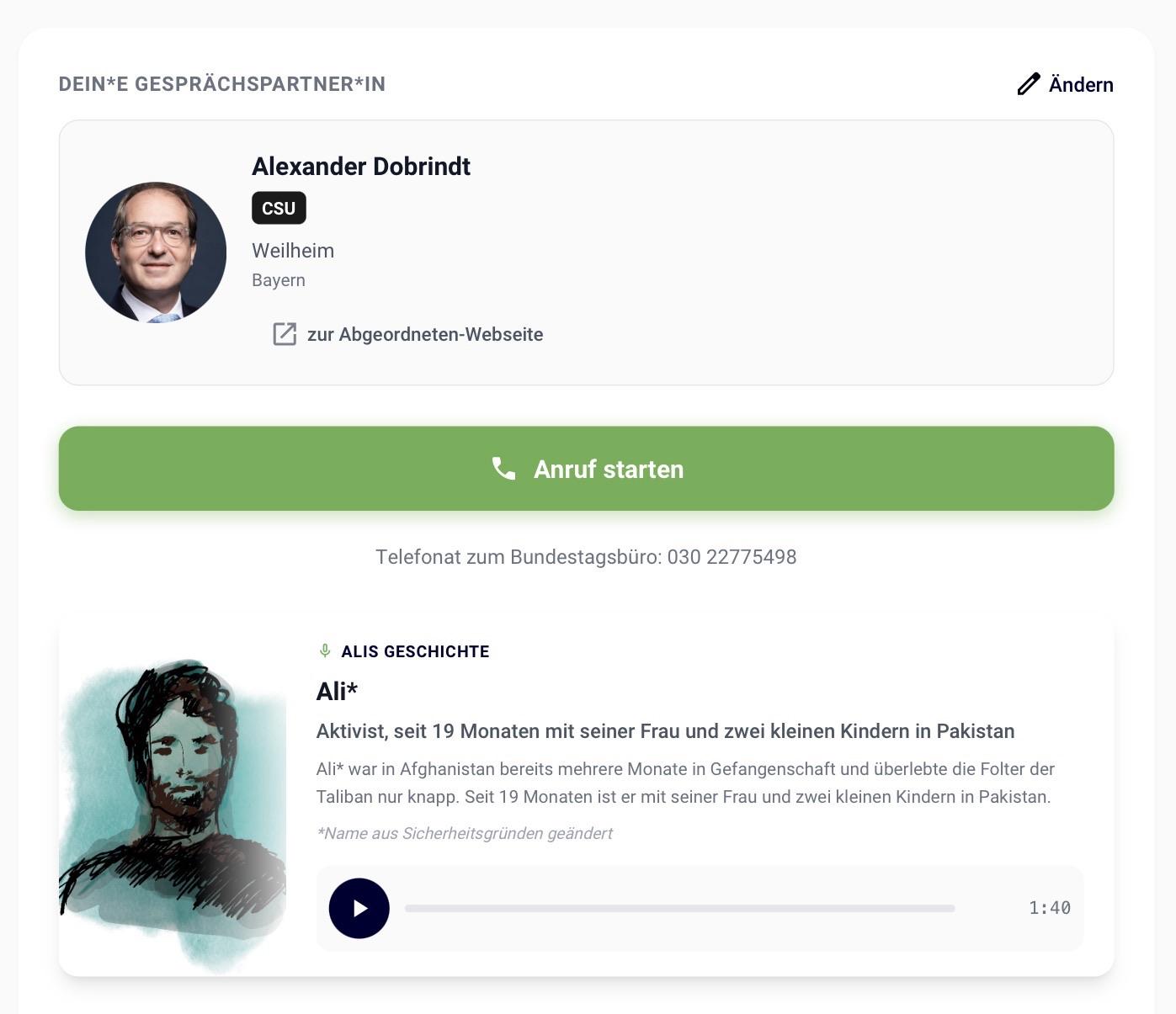Click the sketched portrait illustration of Ali
The height and width of the screenshot is (1014, 1176).
[173, 808]
